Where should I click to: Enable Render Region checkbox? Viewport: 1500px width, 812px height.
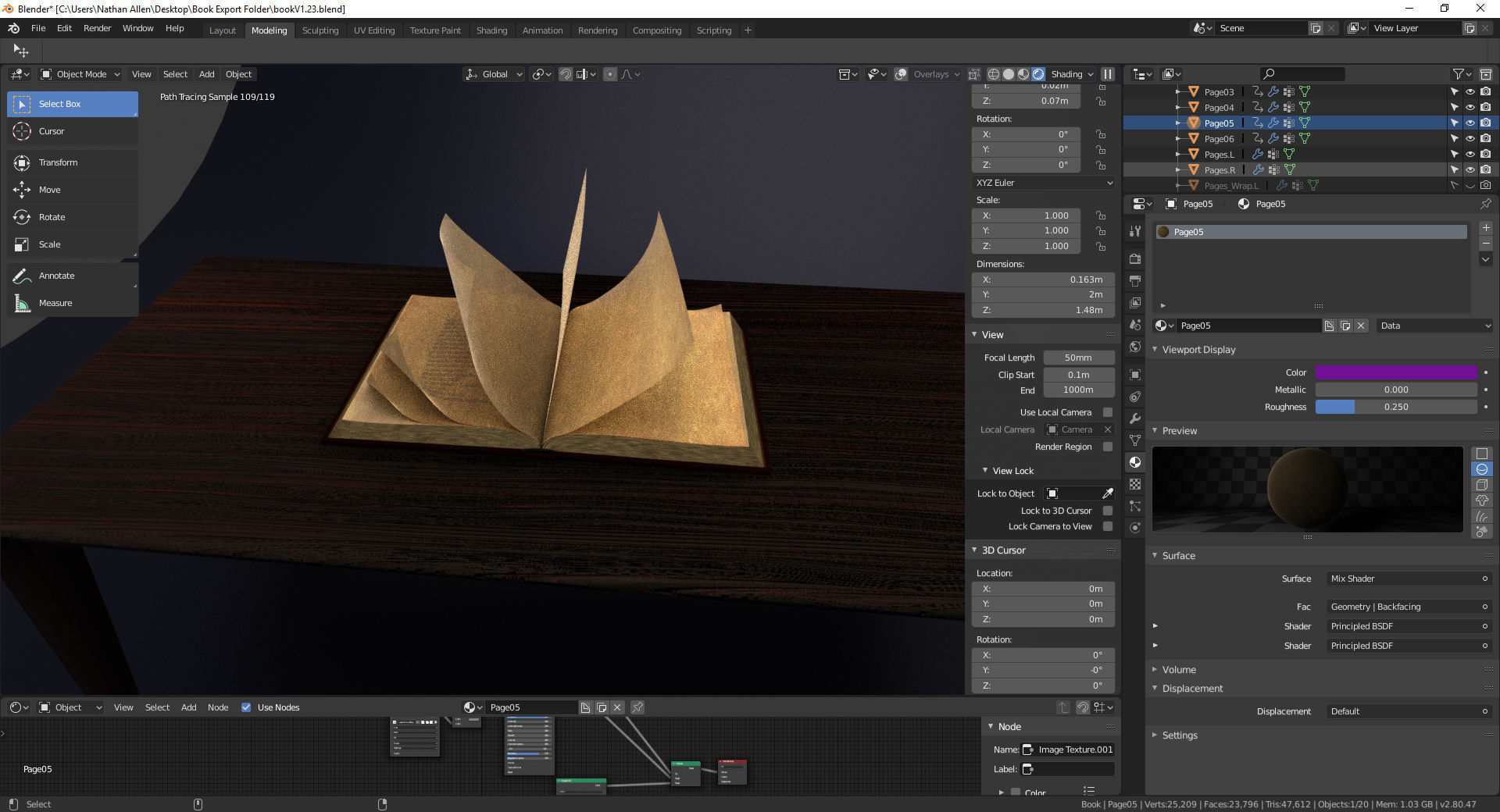pyautogui.click(x=1108, y=447)
